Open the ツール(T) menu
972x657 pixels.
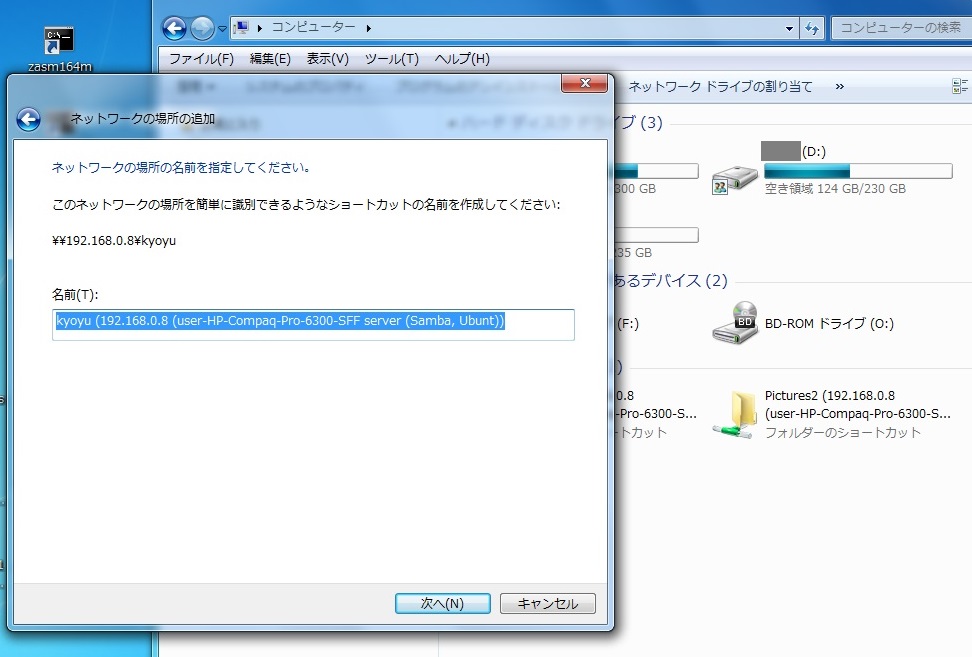[391, 59]
